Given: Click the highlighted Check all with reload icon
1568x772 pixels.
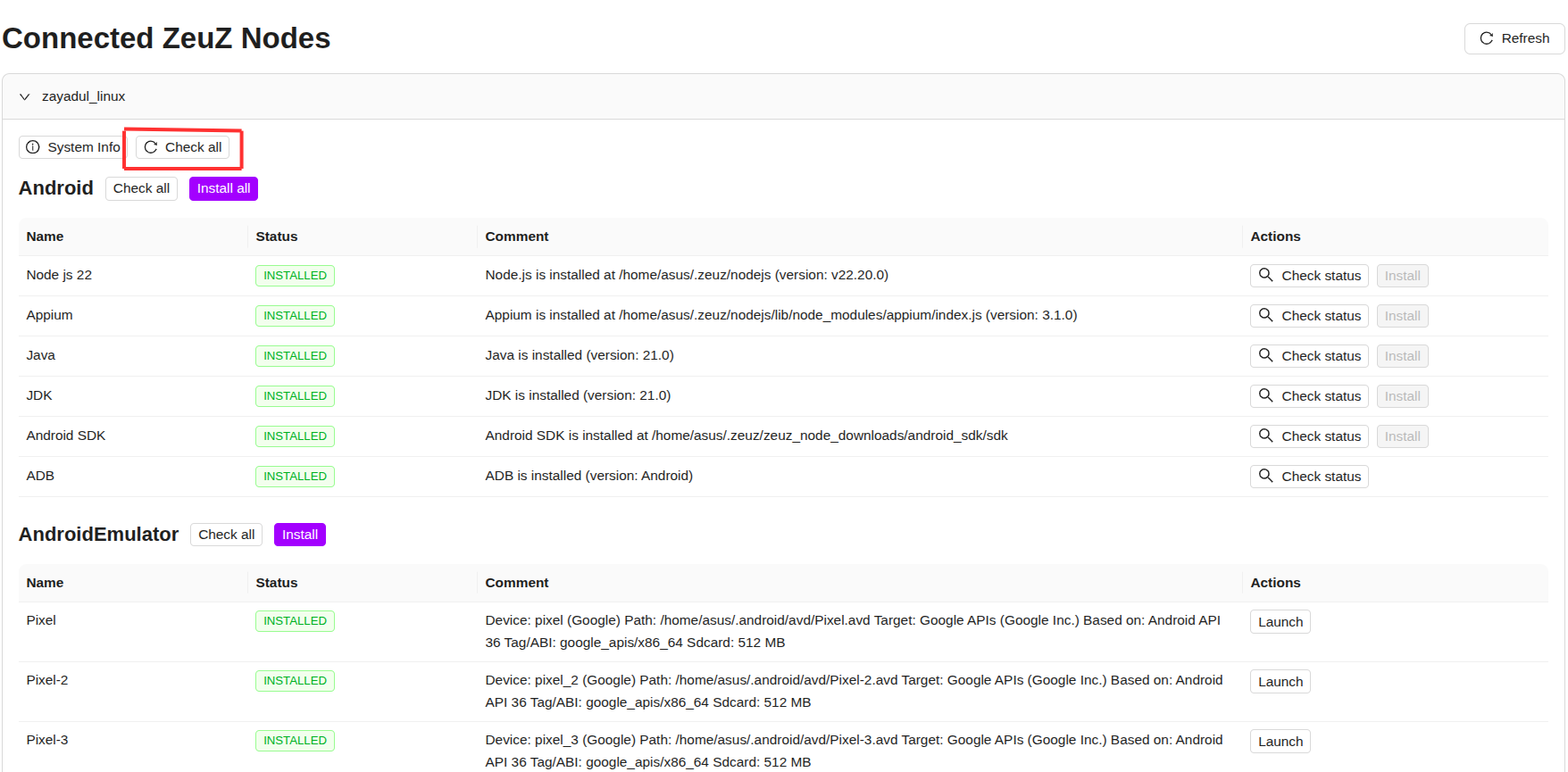Looking at the screenshot, I should coord(183,147).
